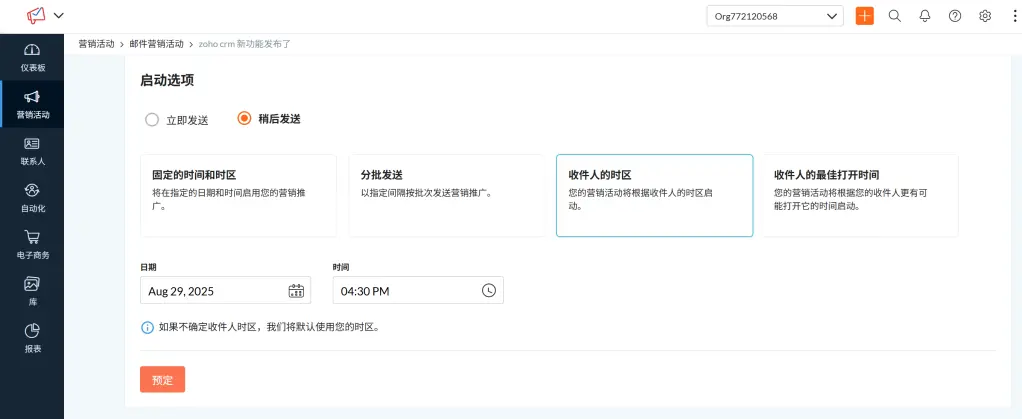Navigate to 邮件营销活动 breadcrumb link
Screen dimensions: 1022x419
157,44
